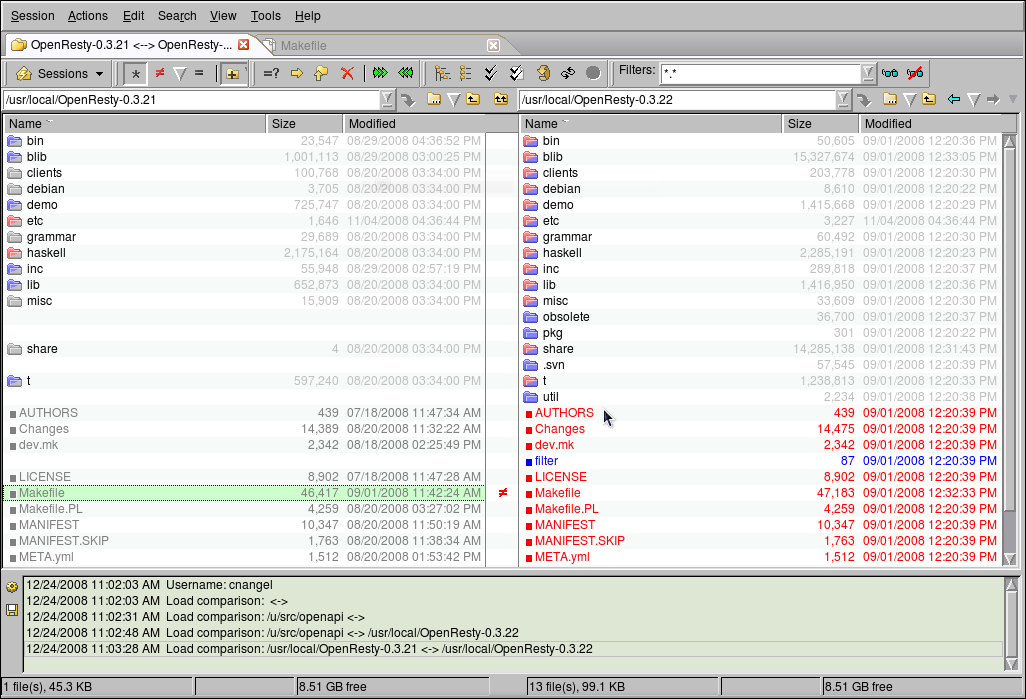Open the Session menu
The height and width of the screenshot is (699, 1026).
[x=33, y=16]
